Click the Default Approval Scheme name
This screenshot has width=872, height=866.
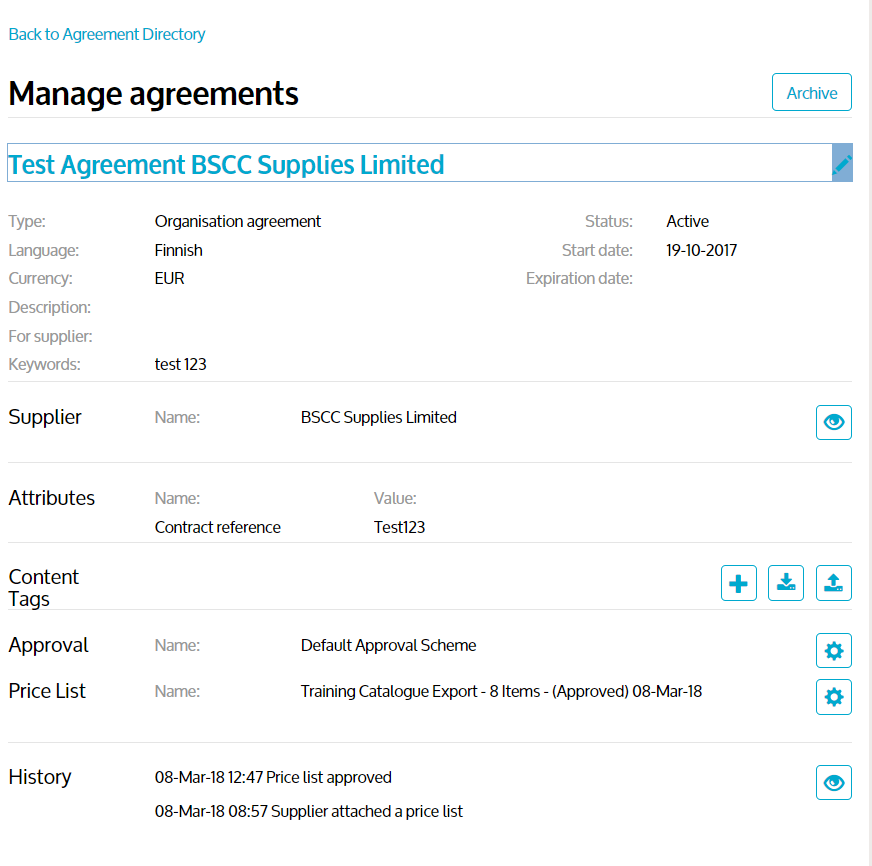388,646
